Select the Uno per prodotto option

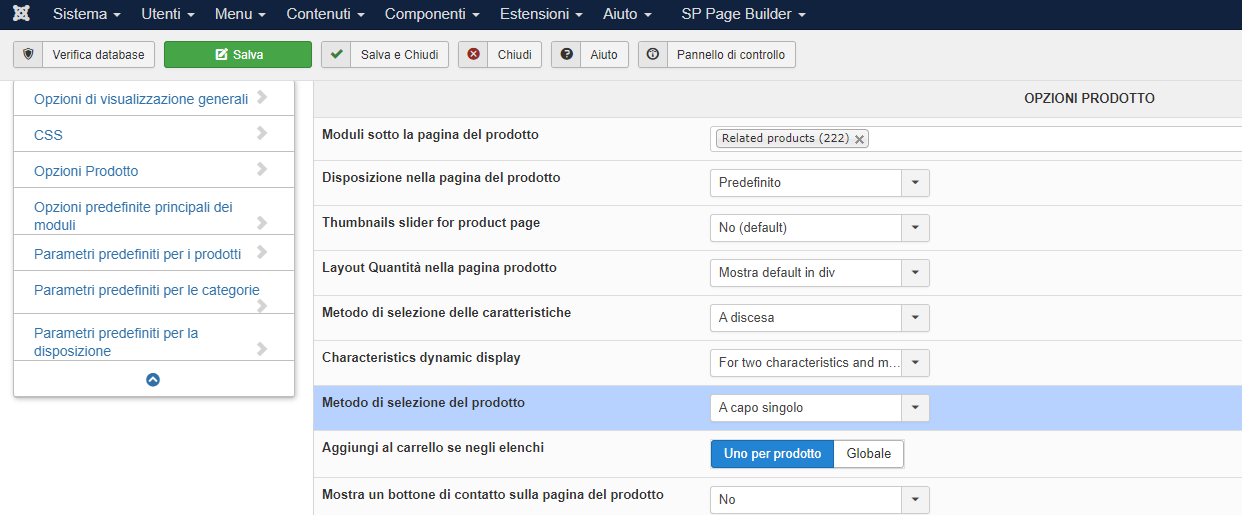point(772,454)
